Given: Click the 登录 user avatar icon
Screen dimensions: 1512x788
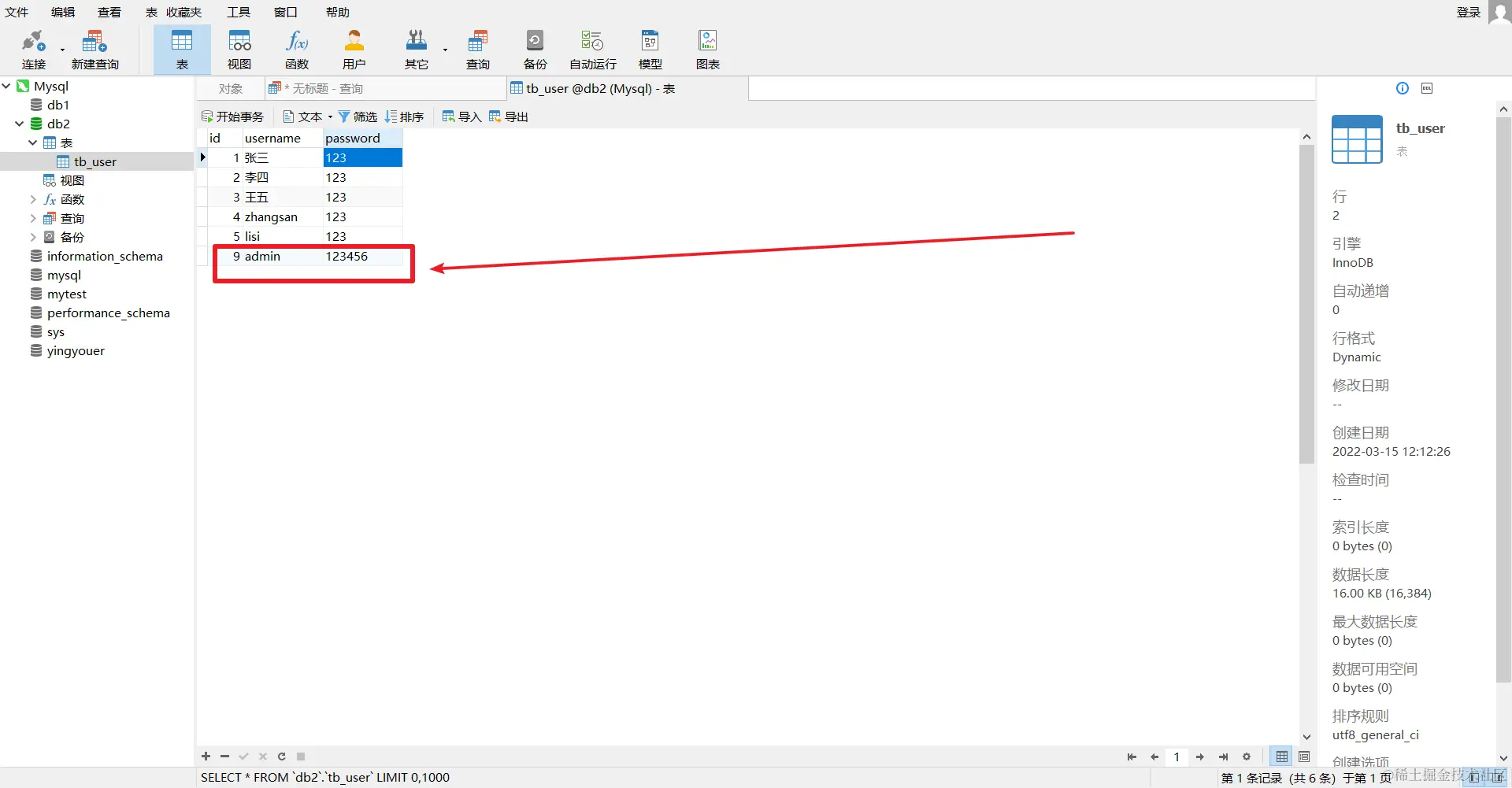Looking at the screenshot, I should coord(1499,12).
